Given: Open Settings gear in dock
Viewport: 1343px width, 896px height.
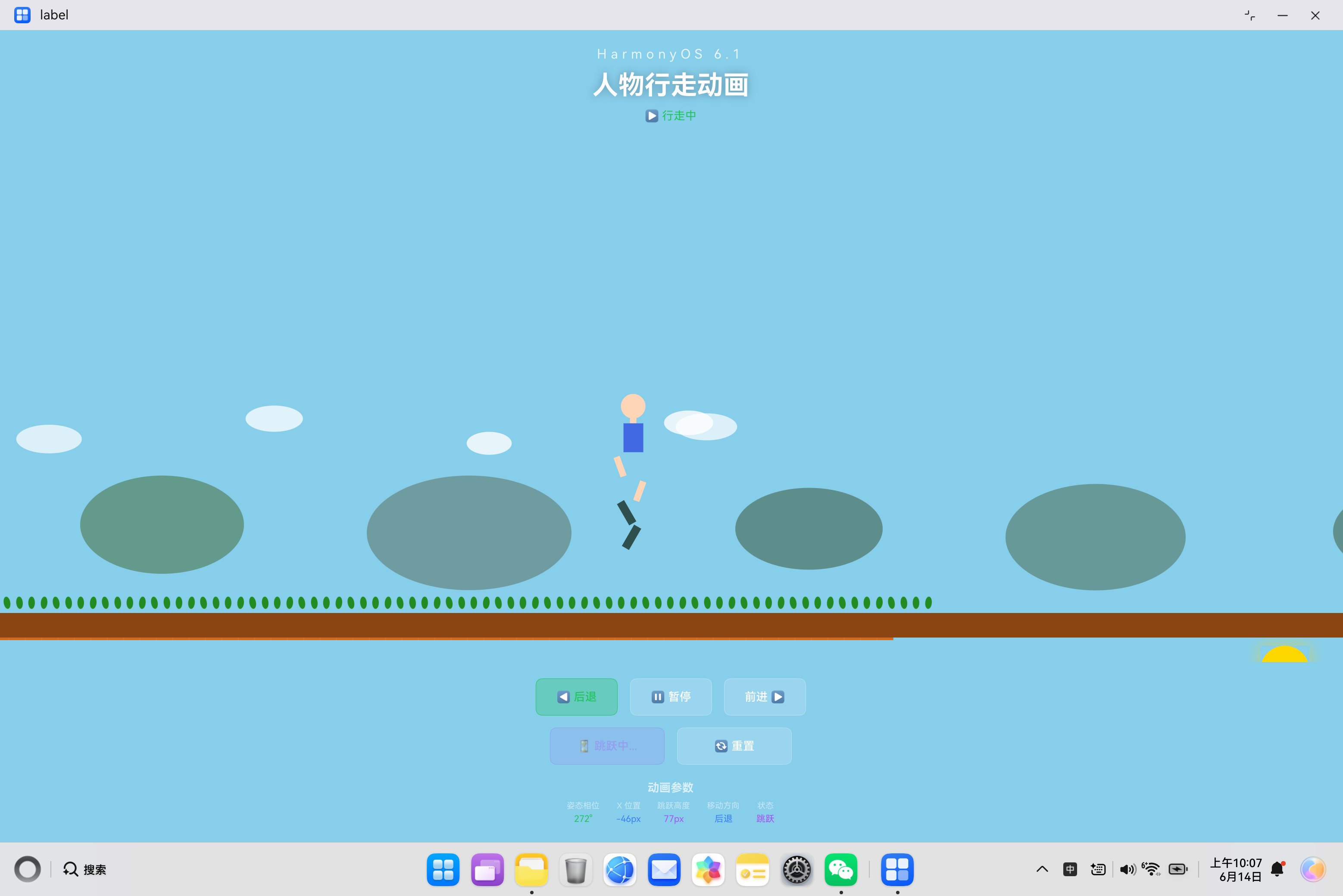Looking at the screenshot, I should tap(796, 869).
